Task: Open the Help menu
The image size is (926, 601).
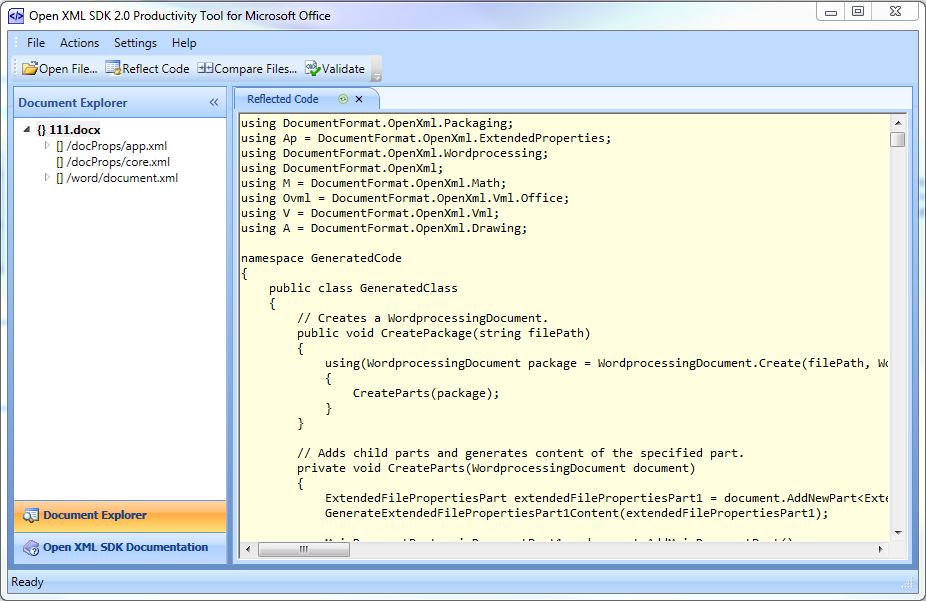Action: coord(184,43)
